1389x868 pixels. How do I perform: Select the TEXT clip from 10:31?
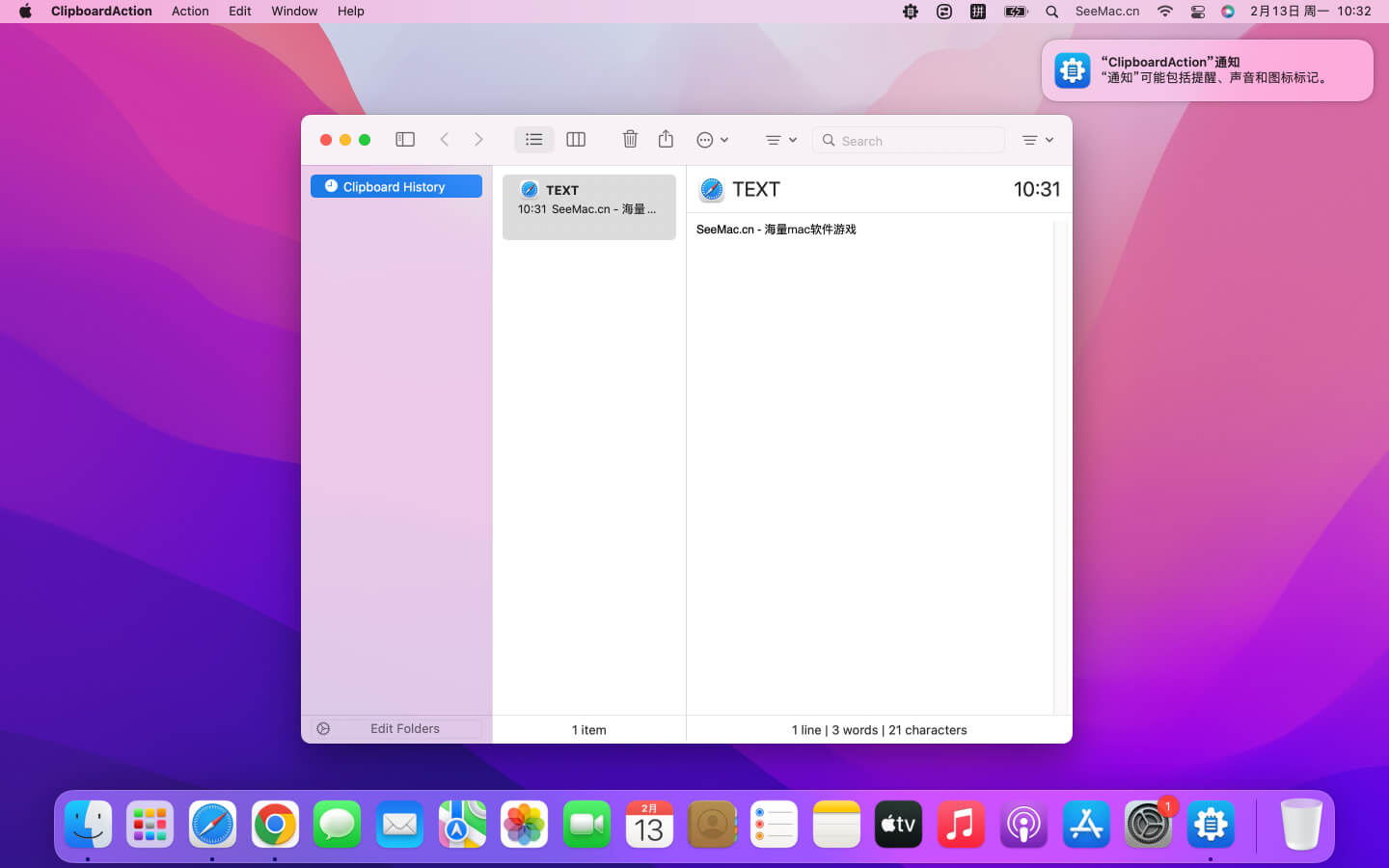tap(588, 206)
